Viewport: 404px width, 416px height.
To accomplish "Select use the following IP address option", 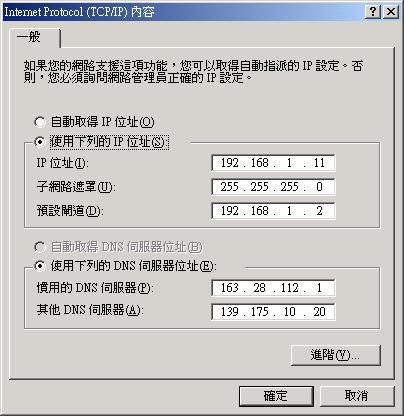I will coord(40,142).
